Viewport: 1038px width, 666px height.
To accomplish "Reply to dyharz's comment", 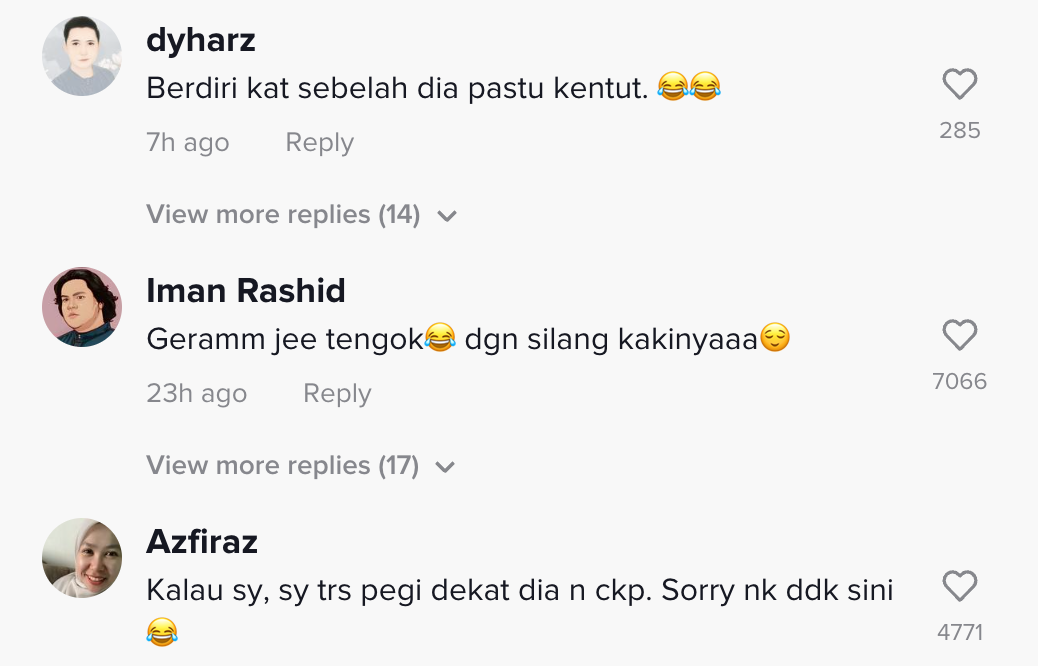I will pyautogui.click(x=319, y=143).
